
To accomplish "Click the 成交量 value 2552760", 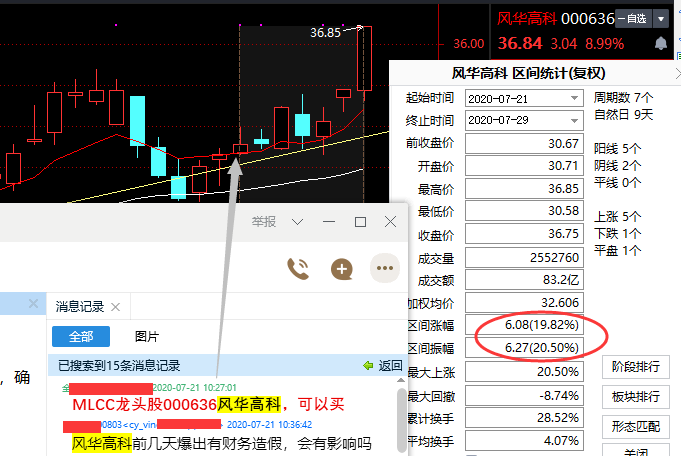I will 524,258.
